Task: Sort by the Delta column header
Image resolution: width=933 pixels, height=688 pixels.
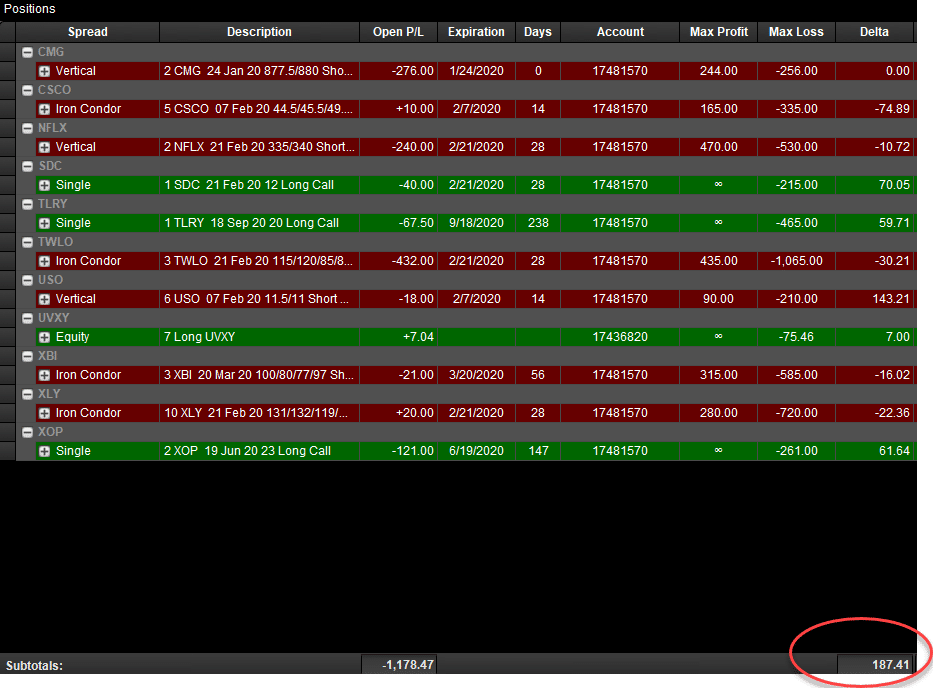Action: (874, 32)
